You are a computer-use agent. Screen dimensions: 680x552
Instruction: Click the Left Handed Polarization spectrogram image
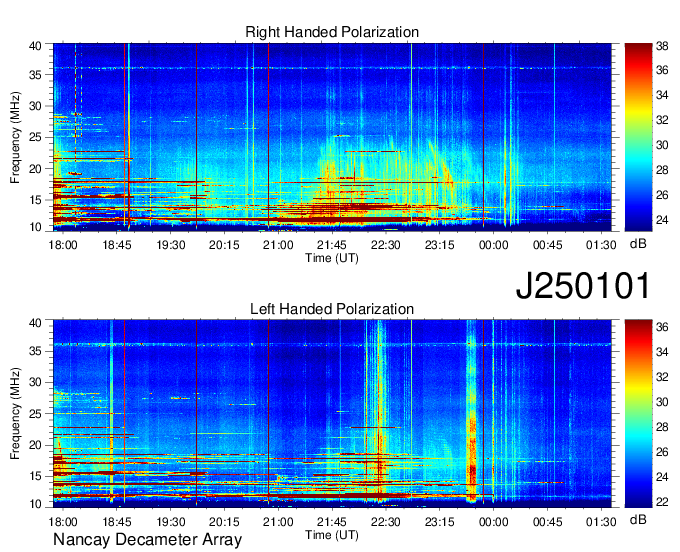(x=332, y=414)
